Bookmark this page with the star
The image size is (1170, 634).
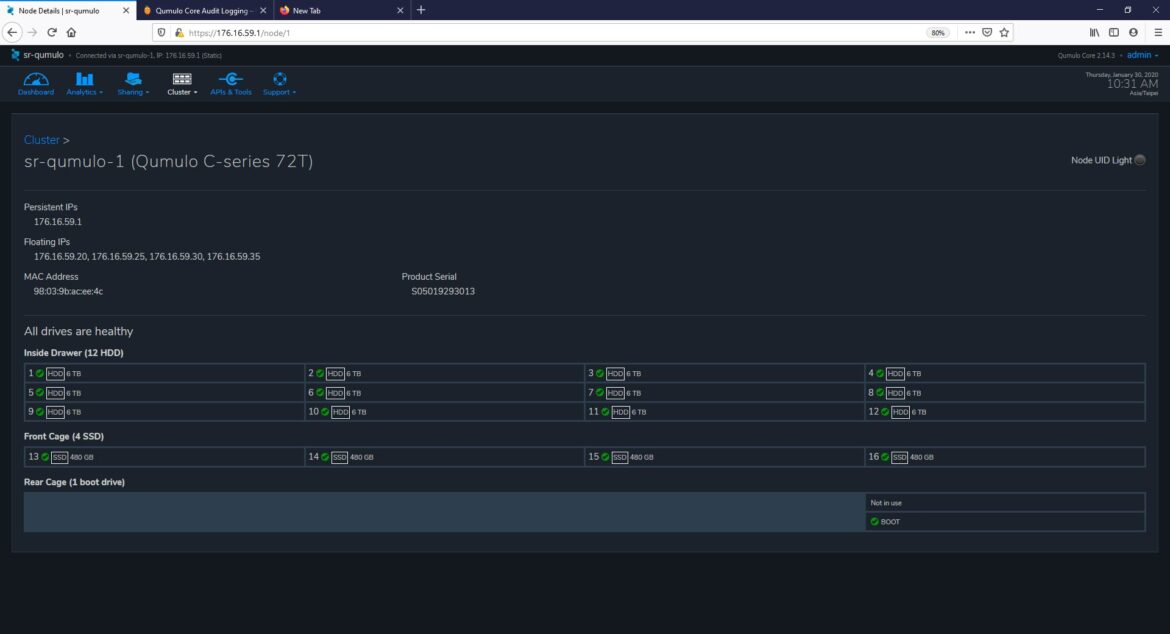[x=1004, y=32]
